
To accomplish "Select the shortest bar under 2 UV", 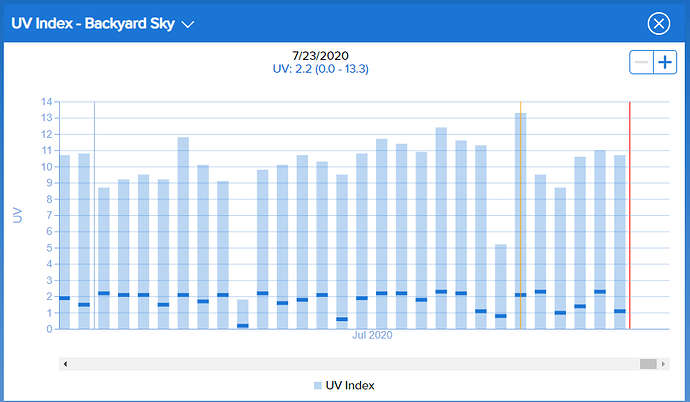I will coord(242,314).
